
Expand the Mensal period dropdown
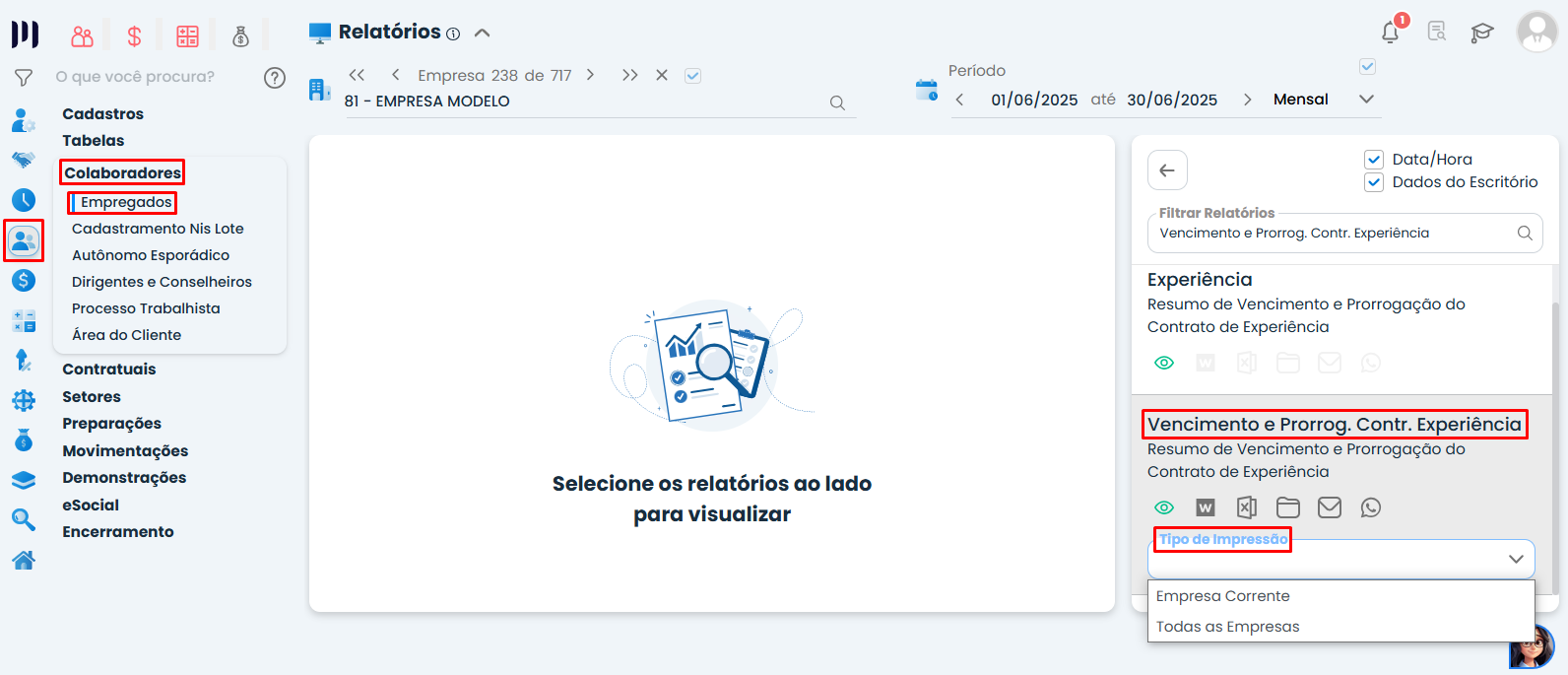click(x=1366, y=100)
